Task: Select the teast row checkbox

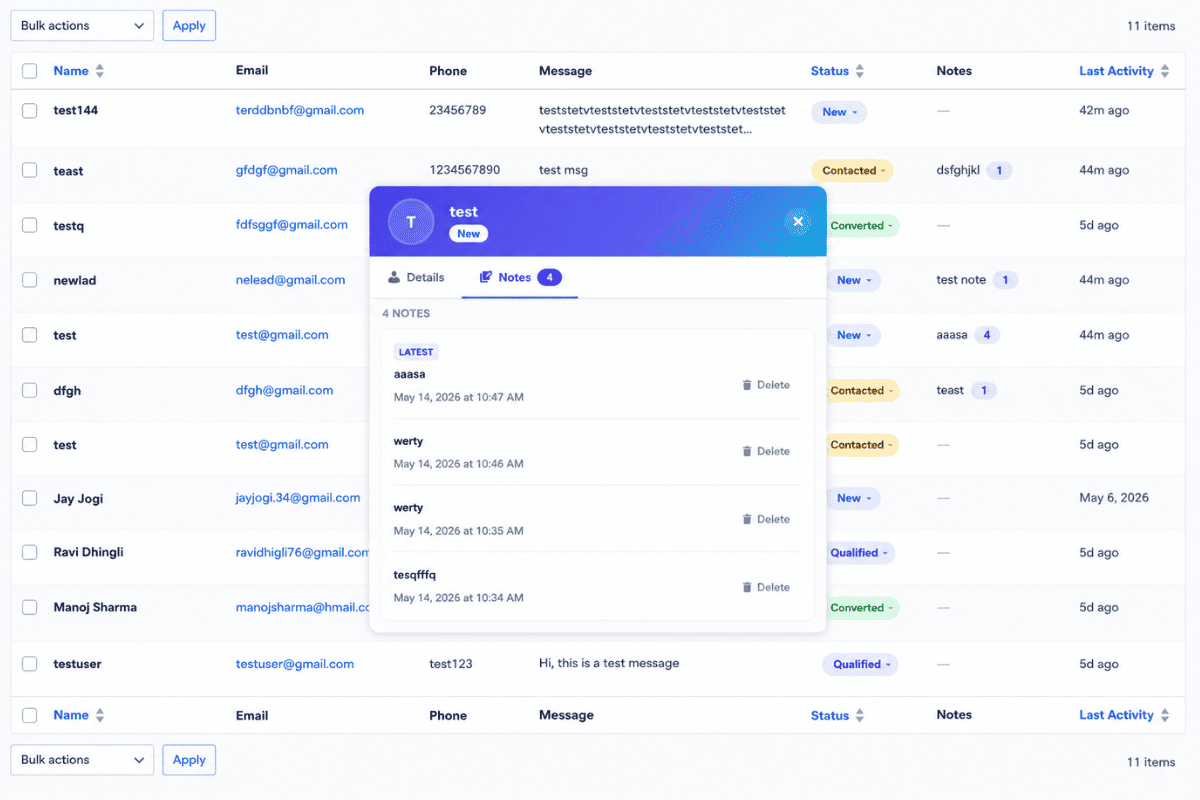Action: [30, 170]
